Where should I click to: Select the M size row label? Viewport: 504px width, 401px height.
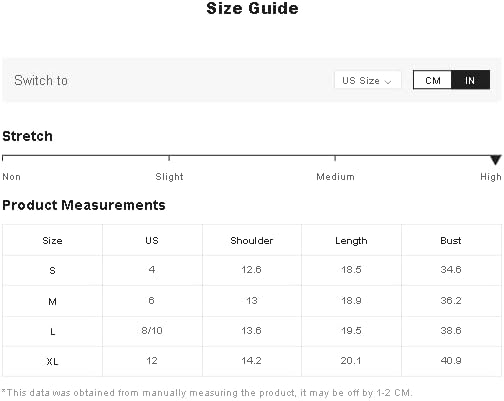click(52, 302)
